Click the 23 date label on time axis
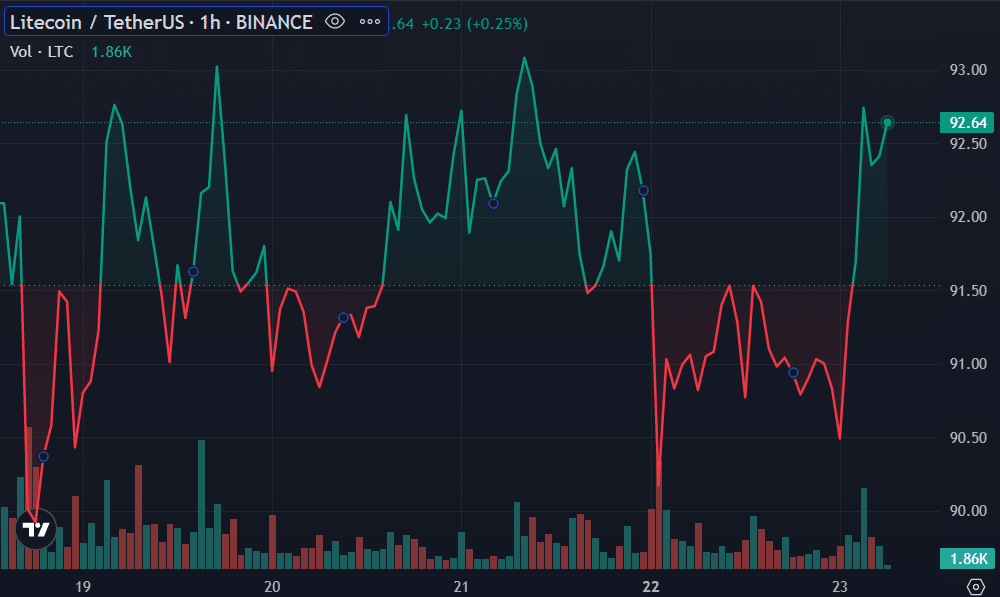This screenshot has height=597, width=1000. 840,587
